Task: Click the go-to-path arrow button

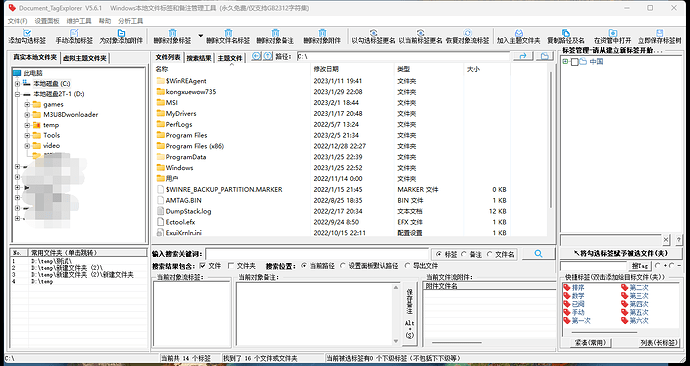Action: [523, 56]
